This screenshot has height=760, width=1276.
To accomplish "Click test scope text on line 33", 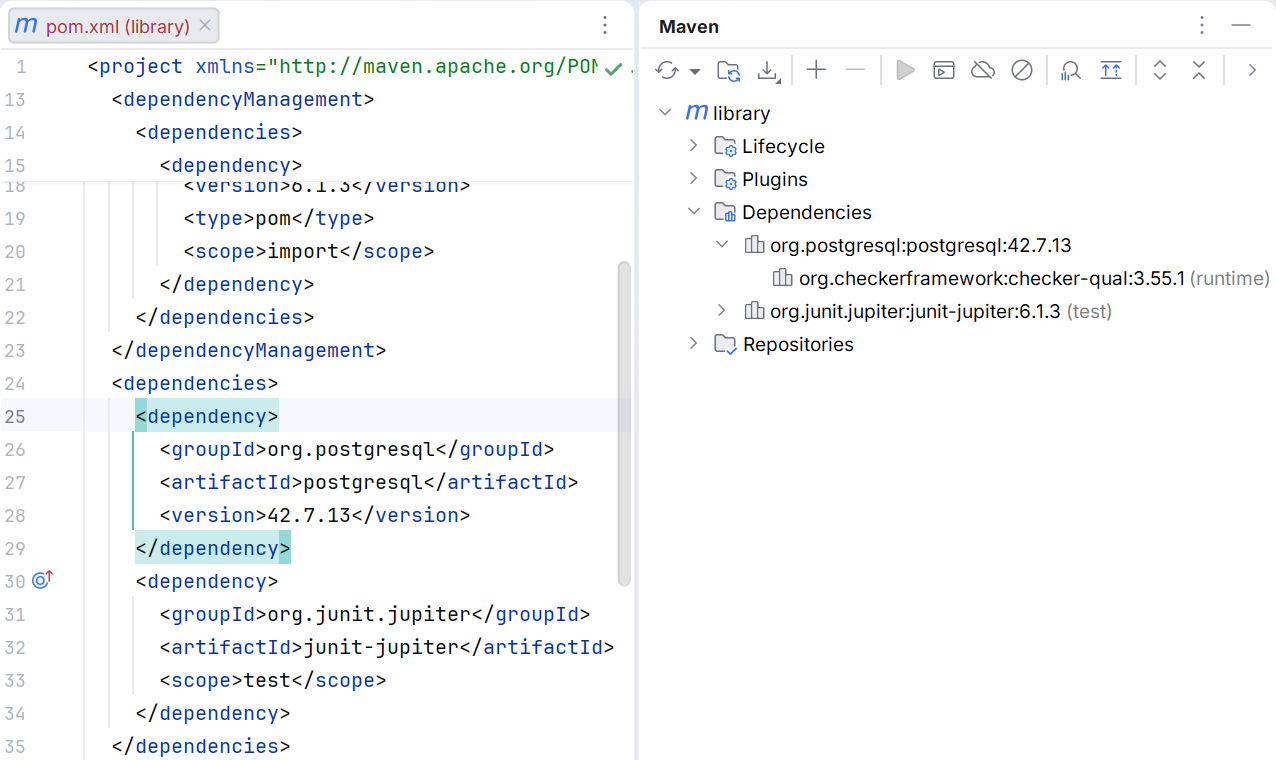I will [267, 680].
